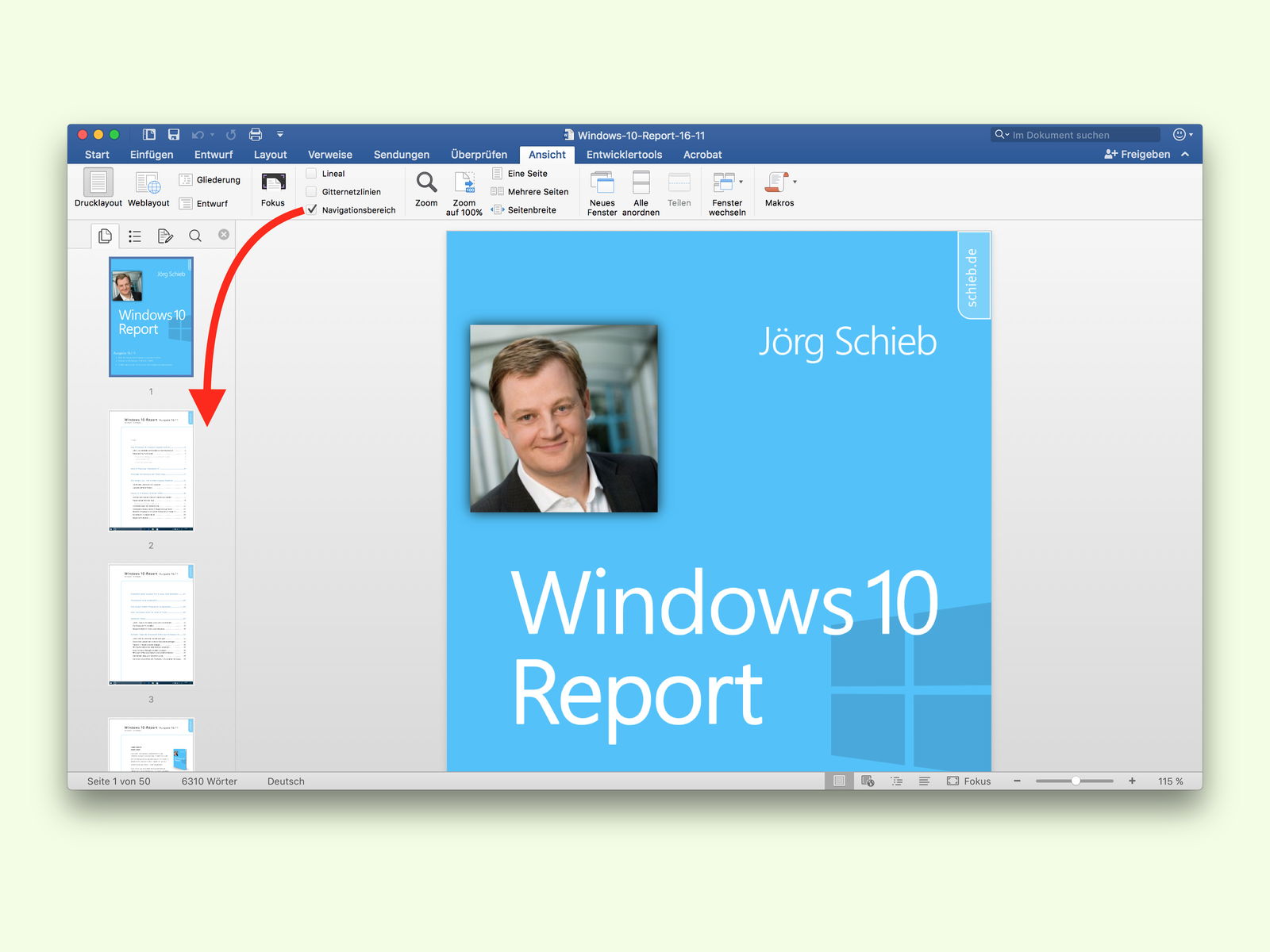Switch to web layout in status bar
Screen dimensions: 1270x952
[x=868, y=781]
